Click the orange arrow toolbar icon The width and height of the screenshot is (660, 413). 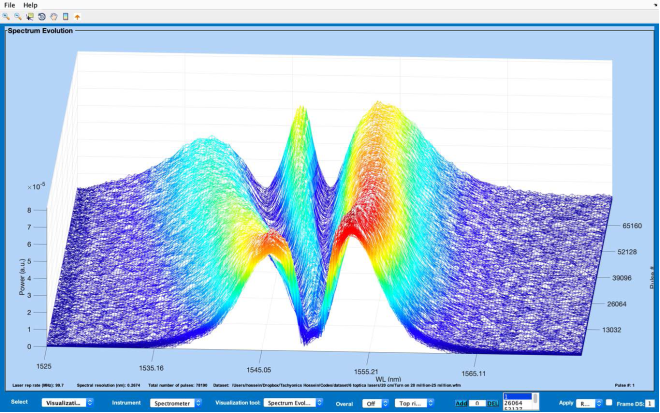pyautogui.click(x=78, y=17)
